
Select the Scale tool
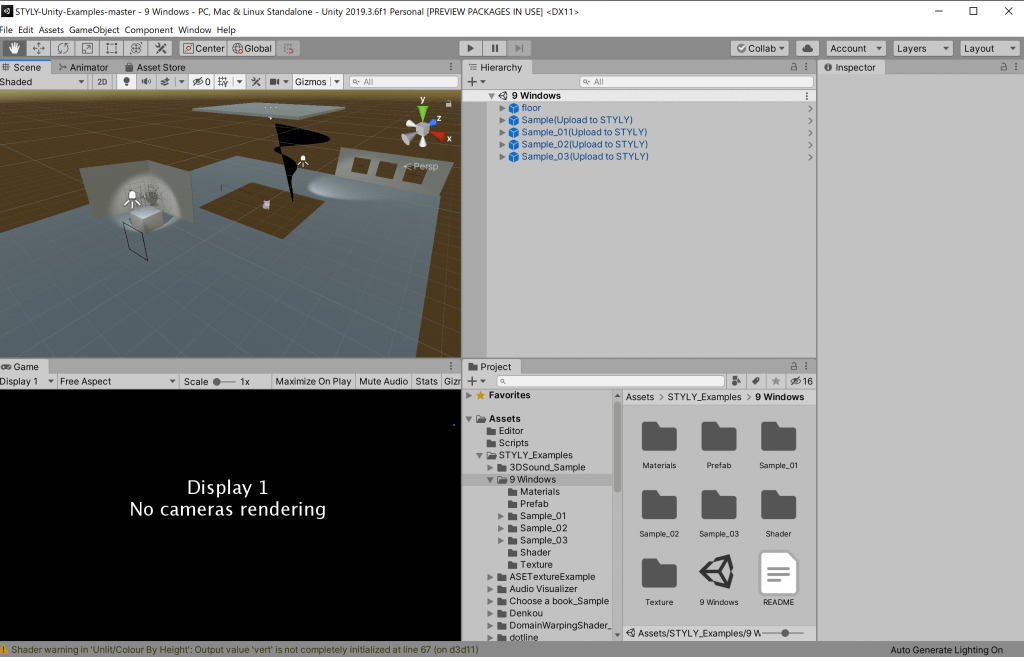[x=87, y=47]
